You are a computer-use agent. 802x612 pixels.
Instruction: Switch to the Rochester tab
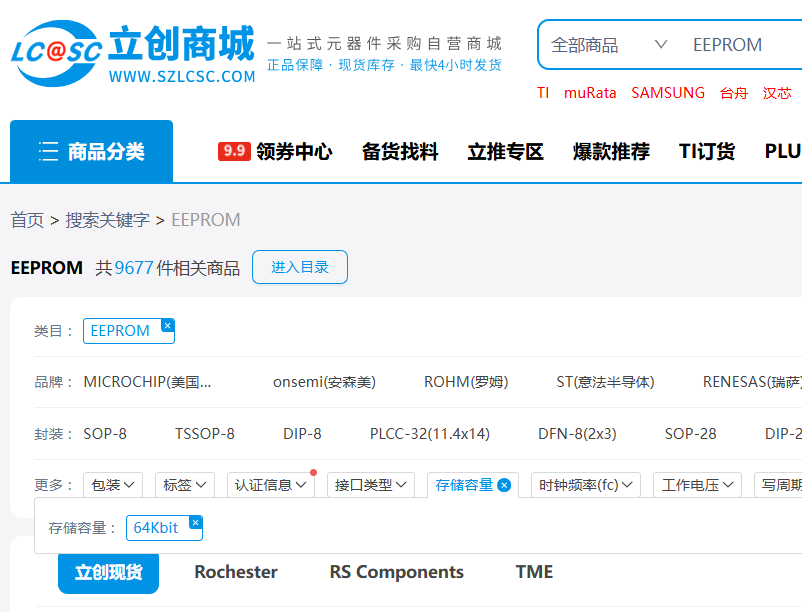[236, 572]
